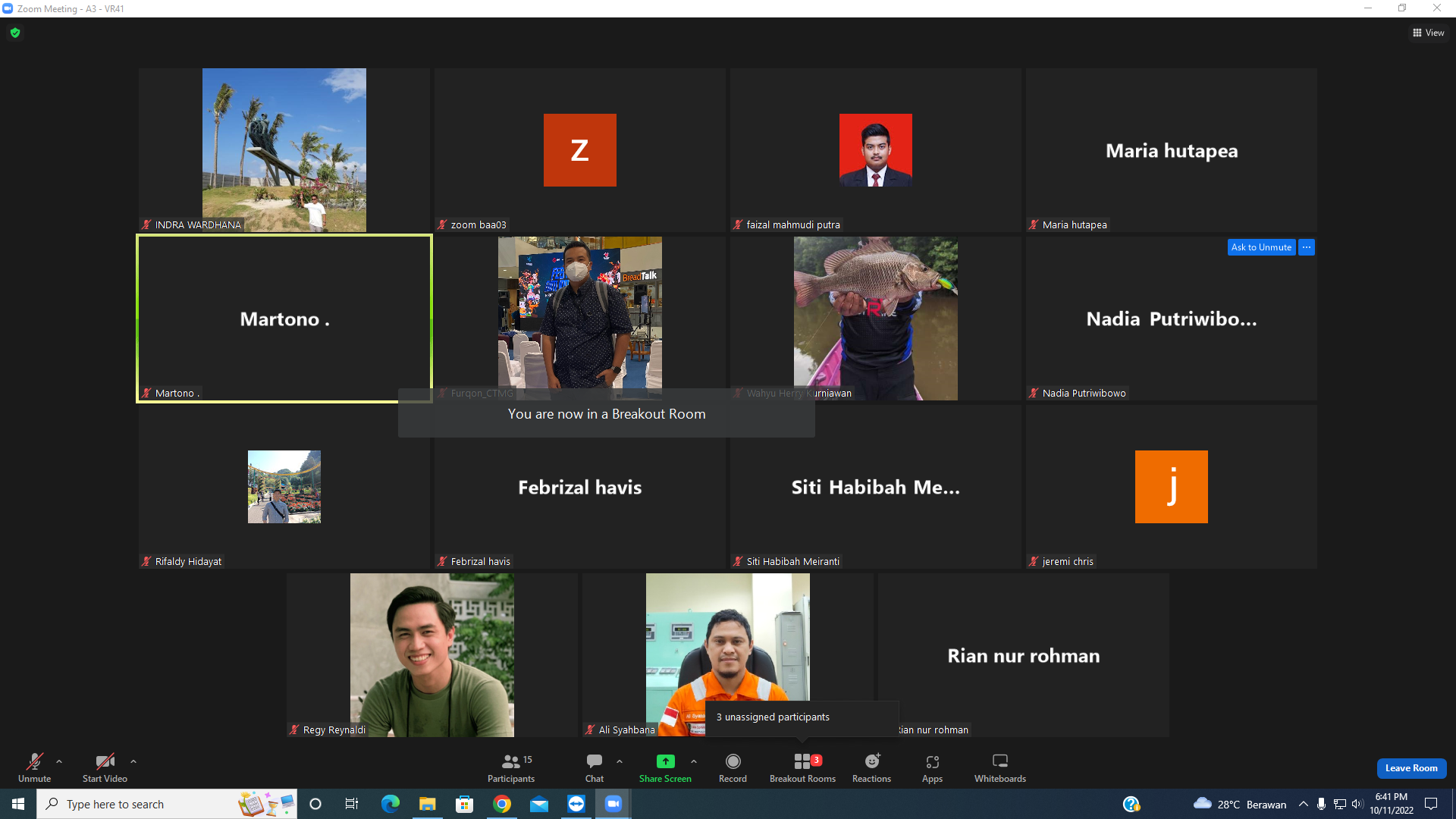
Task: Unmute the microphone in Zoom toolbar
Action: 35,767
